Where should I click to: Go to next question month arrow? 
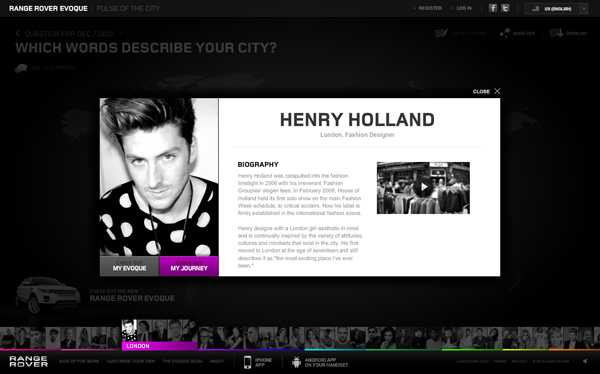pos(120,34)
